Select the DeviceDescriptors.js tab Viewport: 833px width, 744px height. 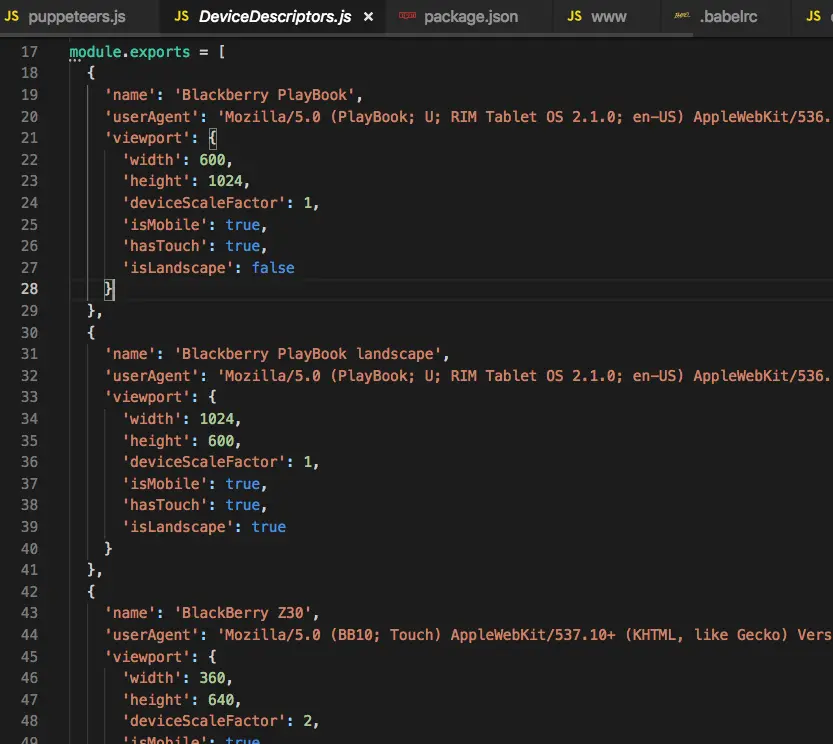coord(275,16)
